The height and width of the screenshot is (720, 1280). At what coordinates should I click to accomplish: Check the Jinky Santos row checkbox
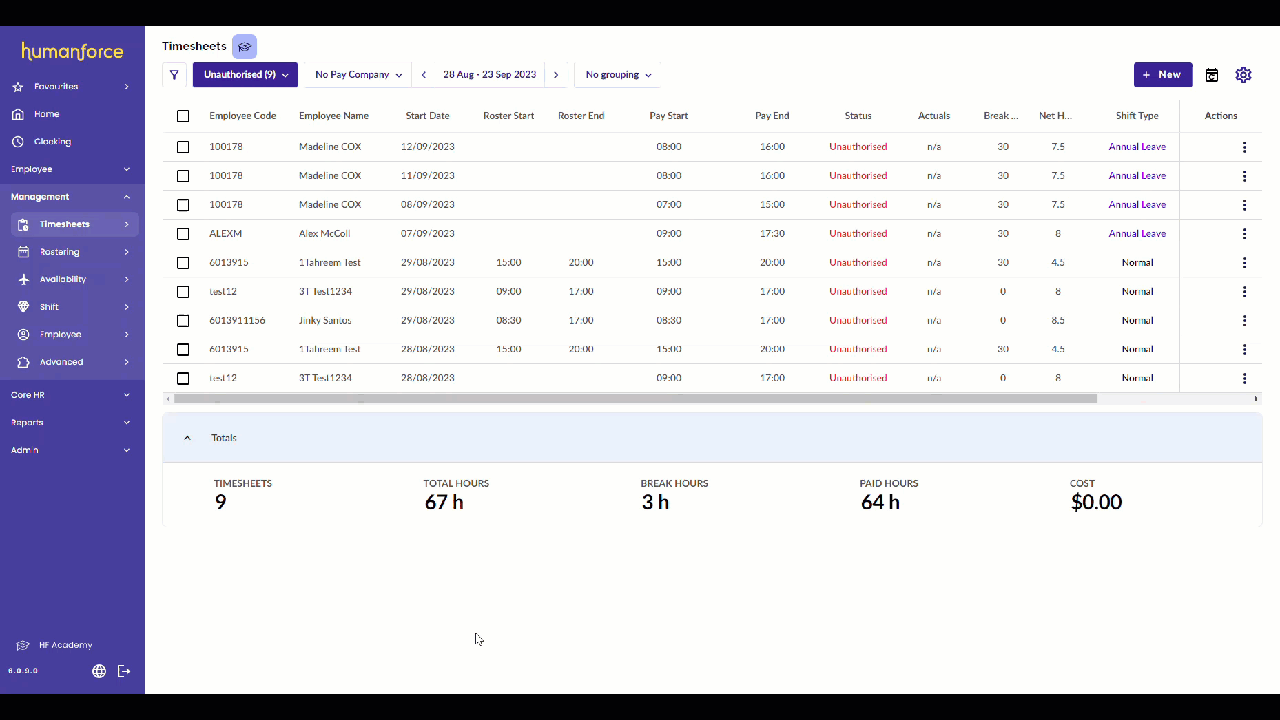183,321
